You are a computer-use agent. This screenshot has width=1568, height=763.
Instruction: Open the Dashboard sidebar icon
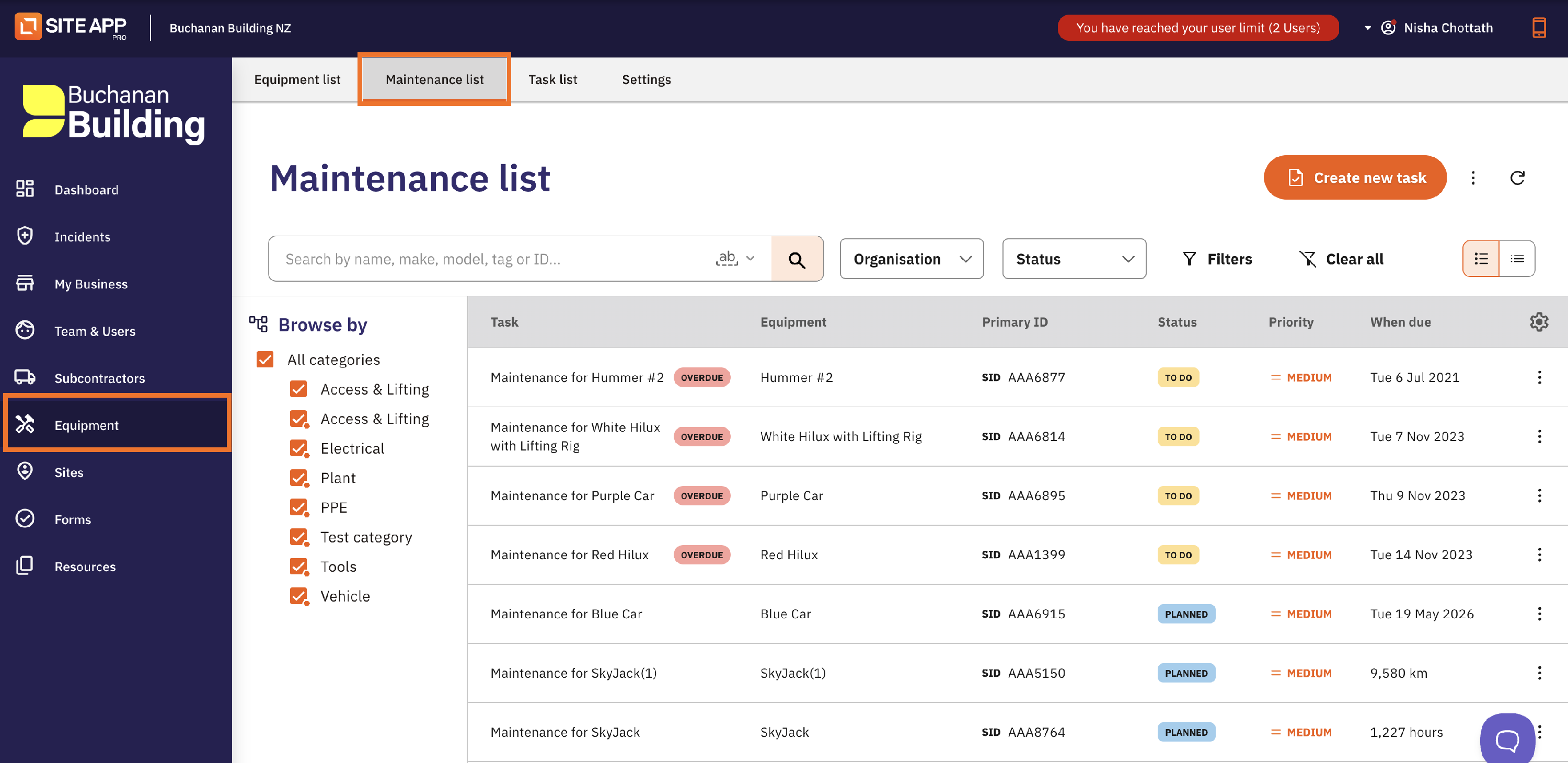point(25,189)
